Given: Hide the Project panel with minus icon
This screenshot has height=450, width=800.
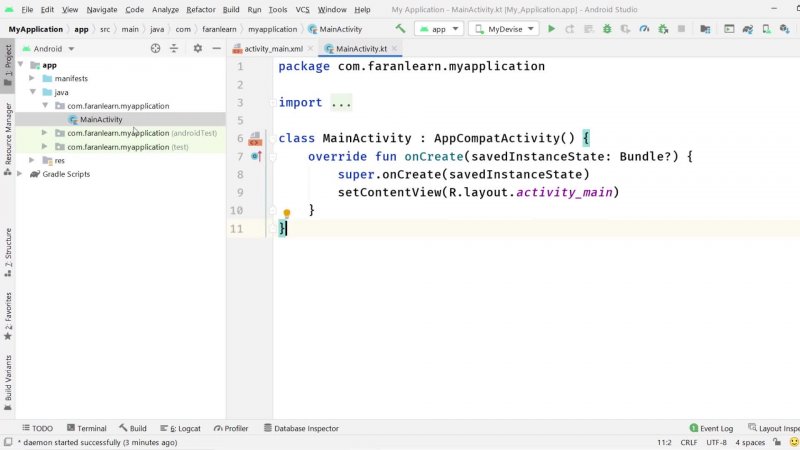Looking at the screenshot, I should (x=216, y=48).
